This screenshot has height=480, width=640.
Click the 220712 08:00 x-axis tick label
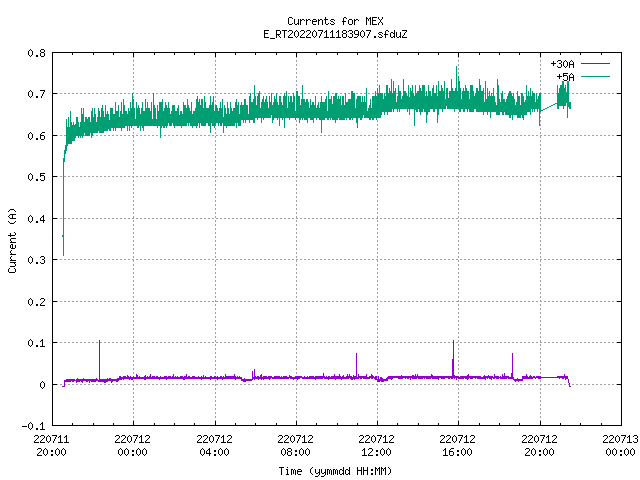point(296,446)
